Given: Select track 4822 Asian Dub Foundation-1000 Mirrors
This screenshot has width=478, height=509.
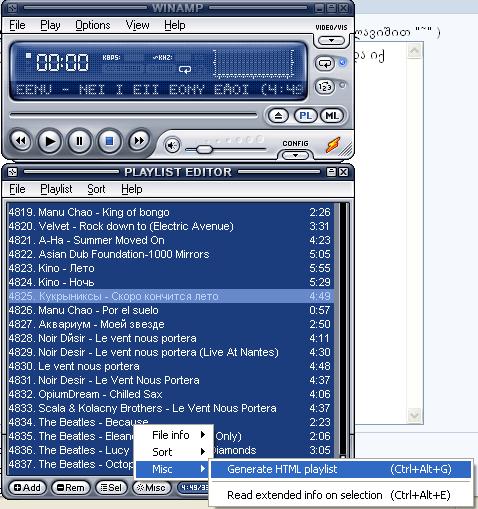Looking at the screenshot, I should point(170,254).
